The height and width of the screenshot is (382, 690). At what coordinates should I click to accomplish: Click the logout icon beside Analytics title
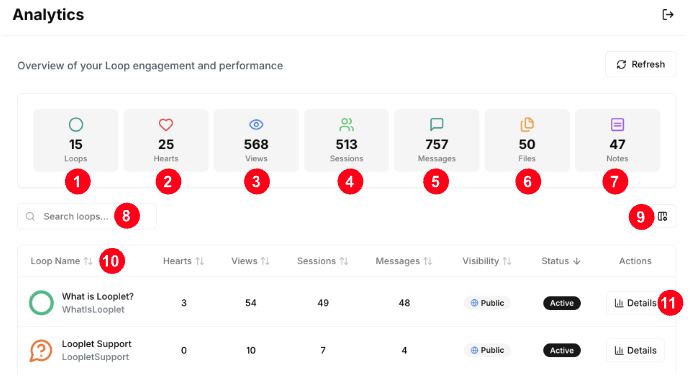[x=668, y=15]
